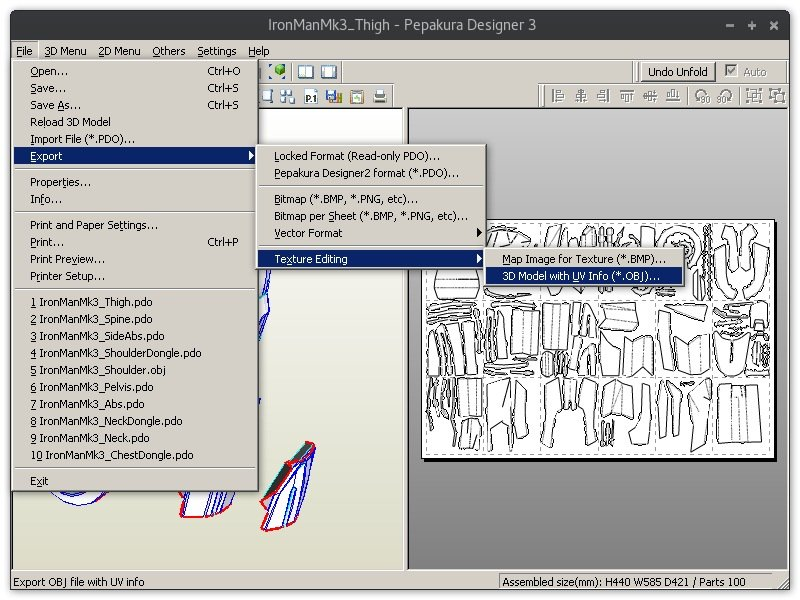The width and height of the screenshot is (800, 600).
Task: Click the assembled size status bar text
Action: 623,582
